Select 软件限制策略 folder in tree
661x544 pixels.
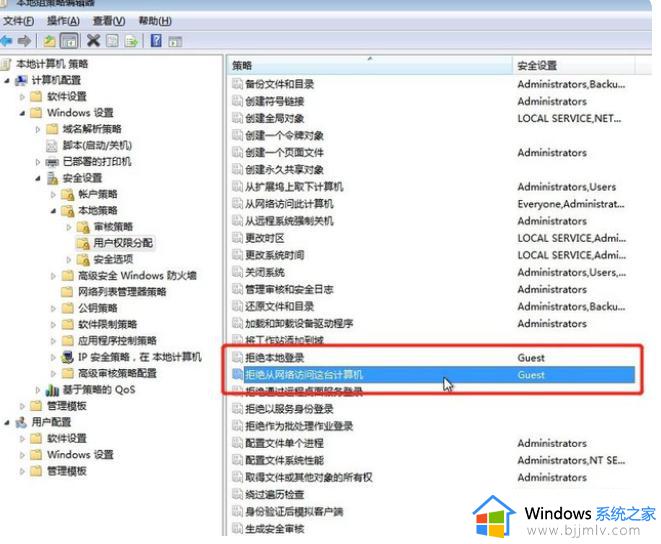pos(107,324)
